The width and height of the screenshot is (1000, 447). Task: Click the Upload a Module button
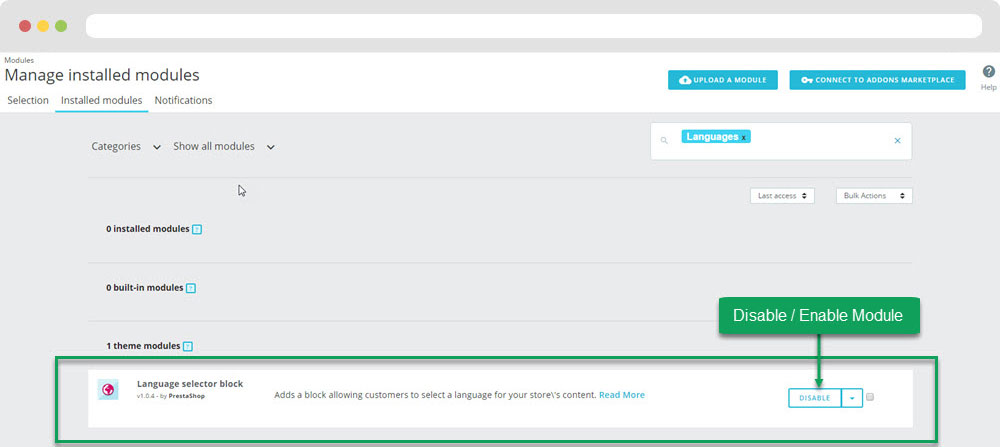pyautogui.click(x=723, y=80)
